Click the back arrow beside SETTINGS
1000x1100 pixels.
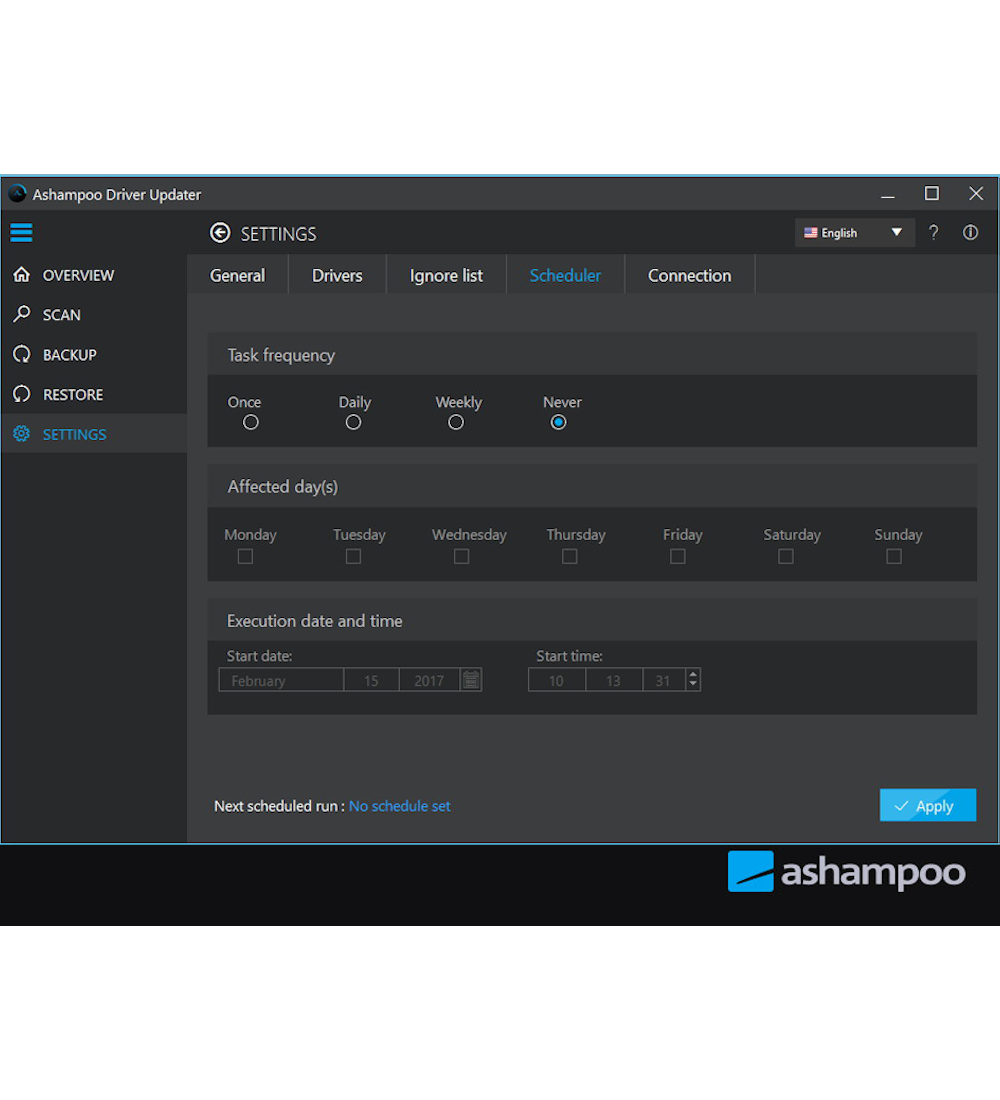point(220,233)
